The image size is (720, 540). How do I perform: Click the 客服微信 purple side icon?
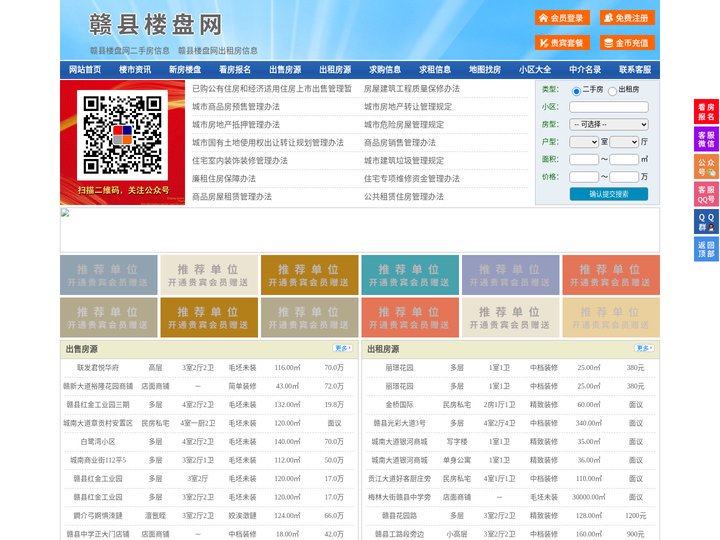click(x=706, y=139)
